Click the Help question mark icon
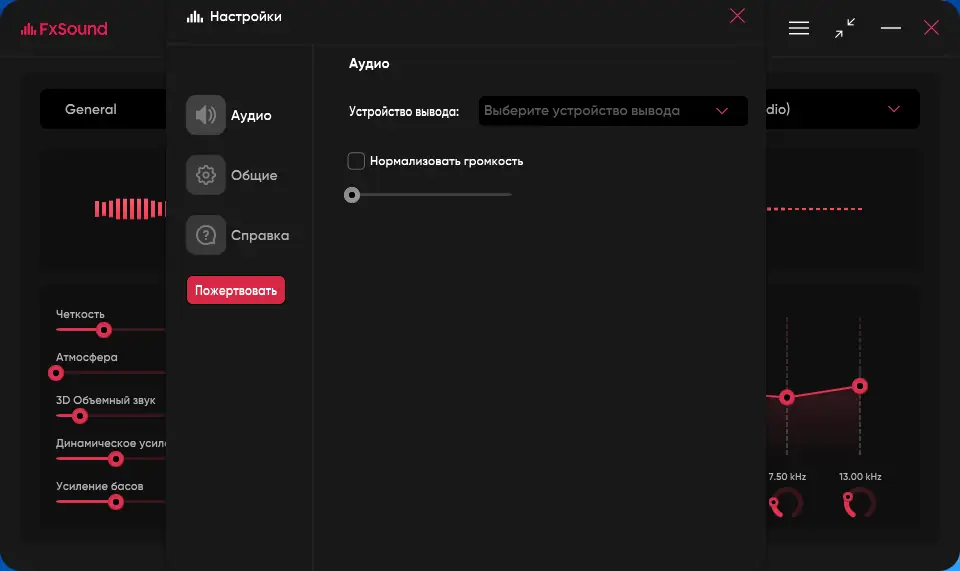960x571 pixels. (206, 235)
